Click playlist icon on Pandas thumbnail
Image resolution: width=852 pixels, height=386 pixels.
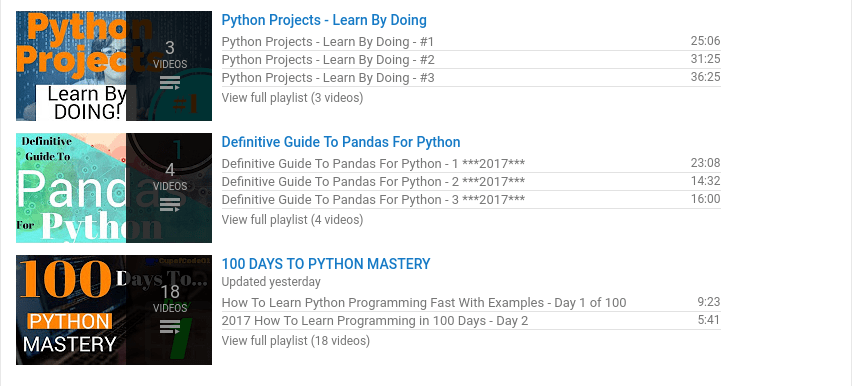click(170, 205)
